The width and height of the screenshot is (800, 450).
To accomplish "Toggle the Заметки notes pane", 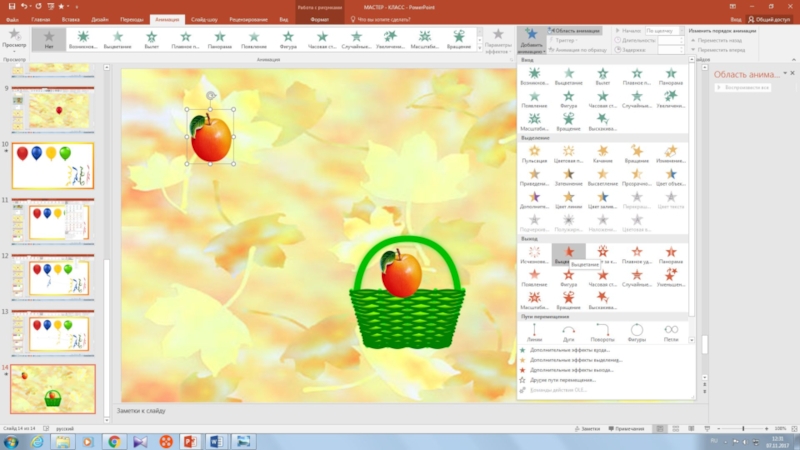I will [x=589, y=428].
